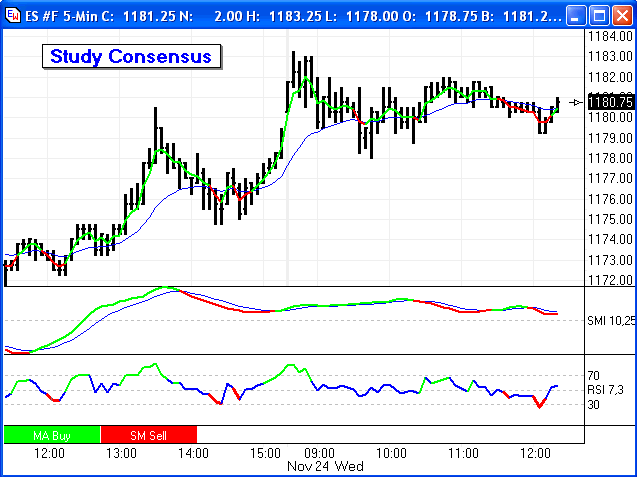Screen dimensions: 637x477
Task: Maximize the ES #F chart window
Action: pos(598,14)
